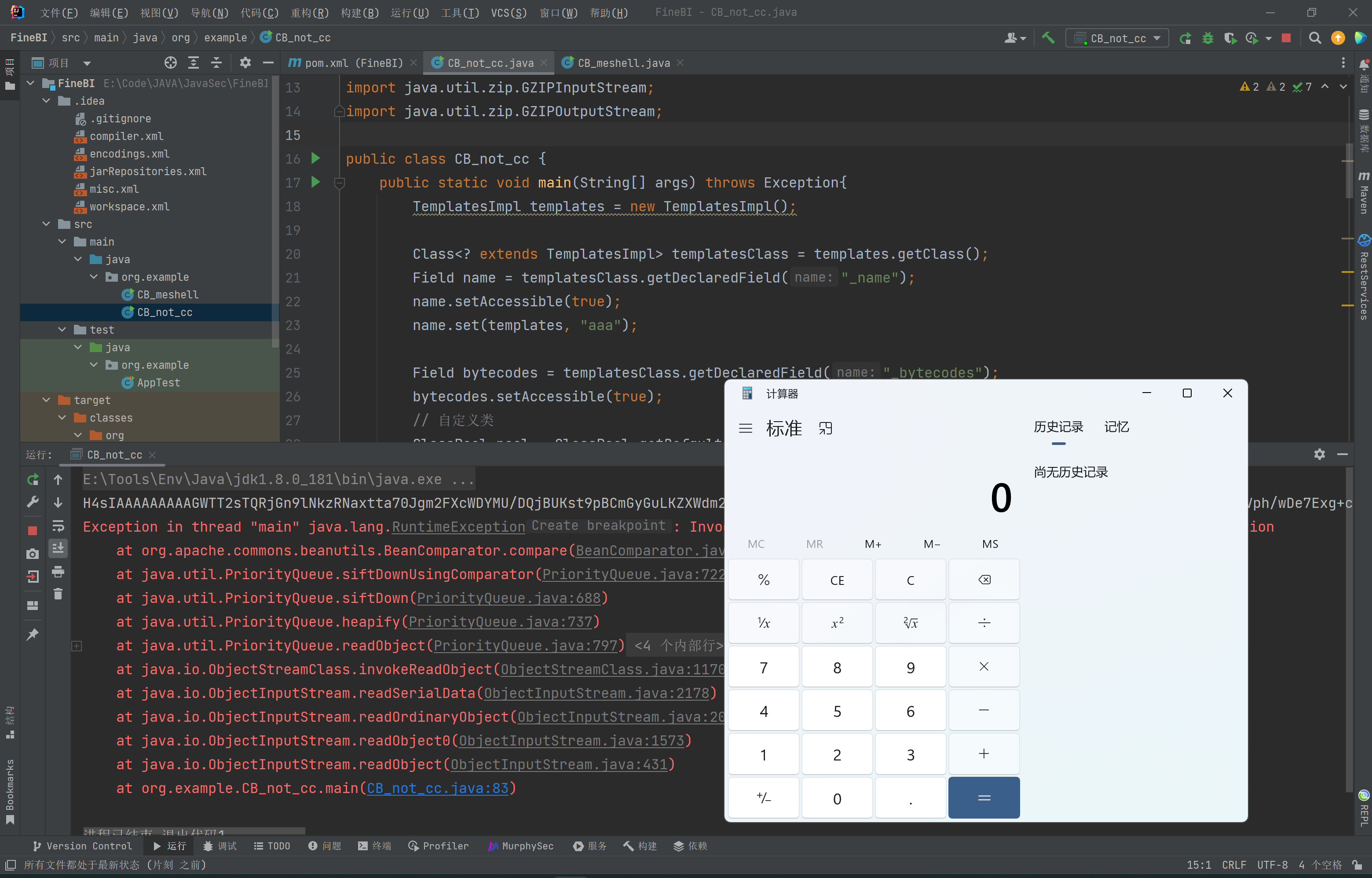
Task: Toggle Calculator keep on top mode
Action: [x=825, y=429]
